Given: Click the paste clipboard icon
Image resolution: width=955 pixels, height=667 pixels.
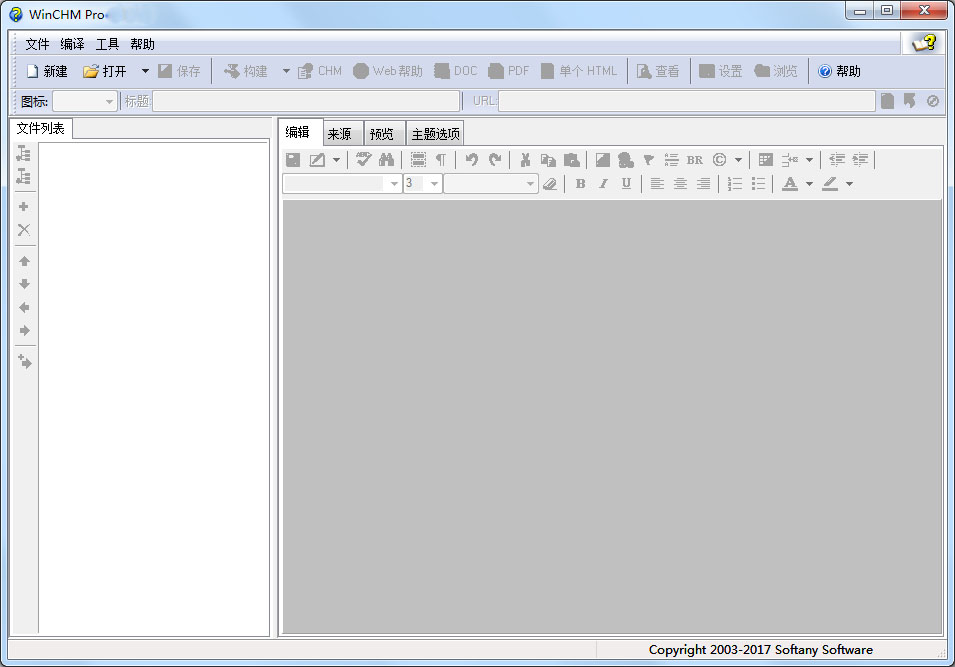Looking at the screenshot, I should point(571,160).
